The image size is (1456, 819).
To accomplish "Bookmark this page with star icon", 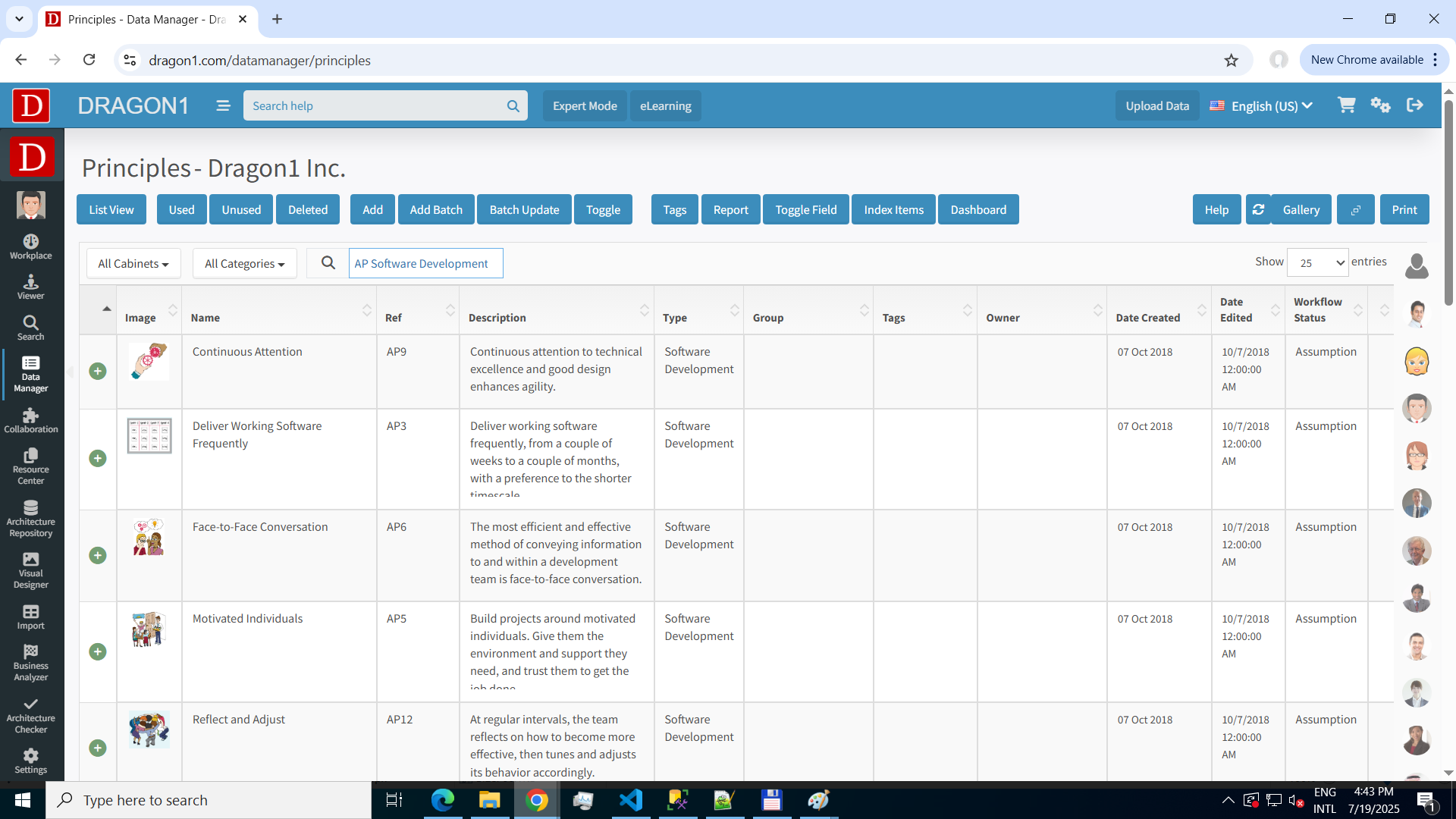I will (1232, 60).
